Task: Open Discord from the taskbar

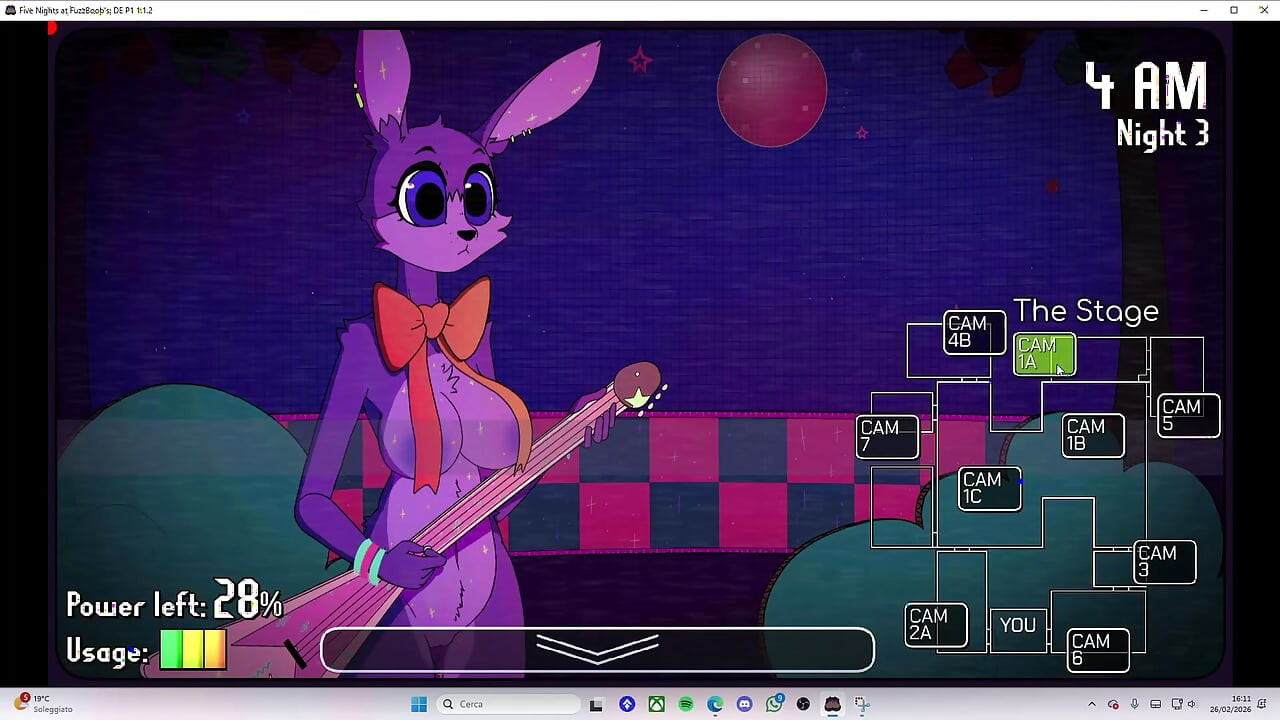Action: pos(745,704)
